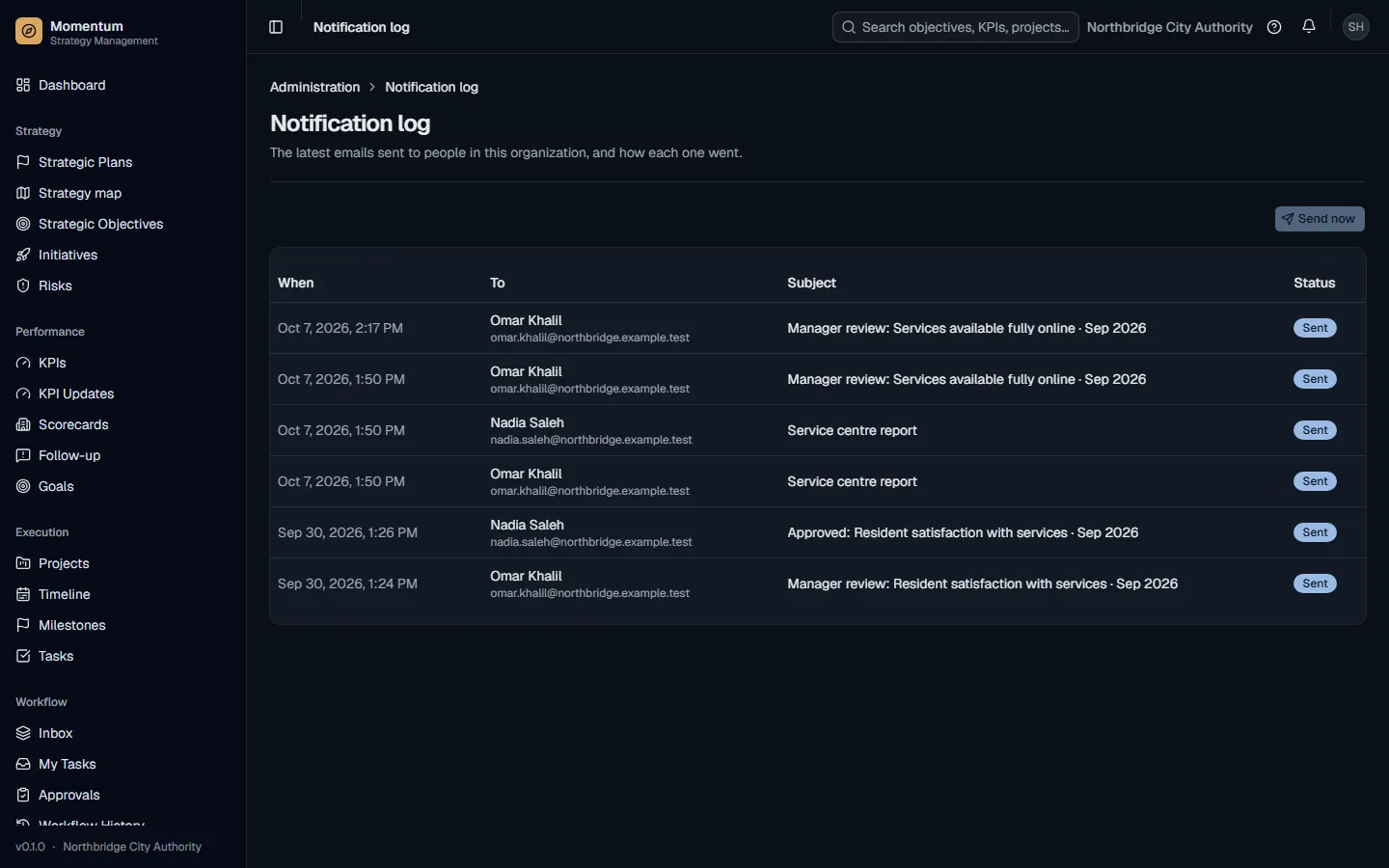Click the Strategy map icon

pyautogui.click(x=23, y=193)
